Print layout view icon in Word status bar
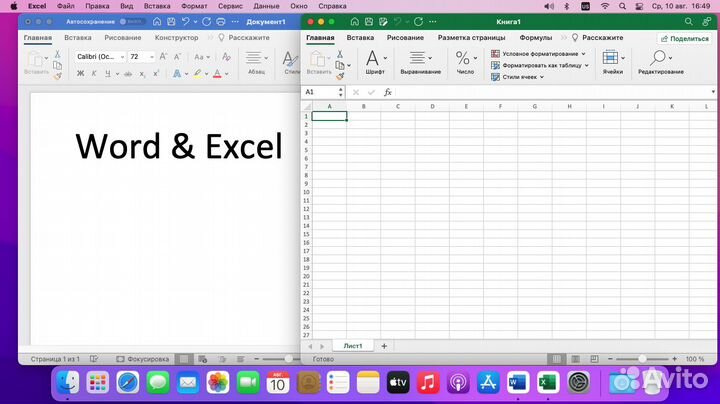This screenshot has width=720, height=404. 184,359
